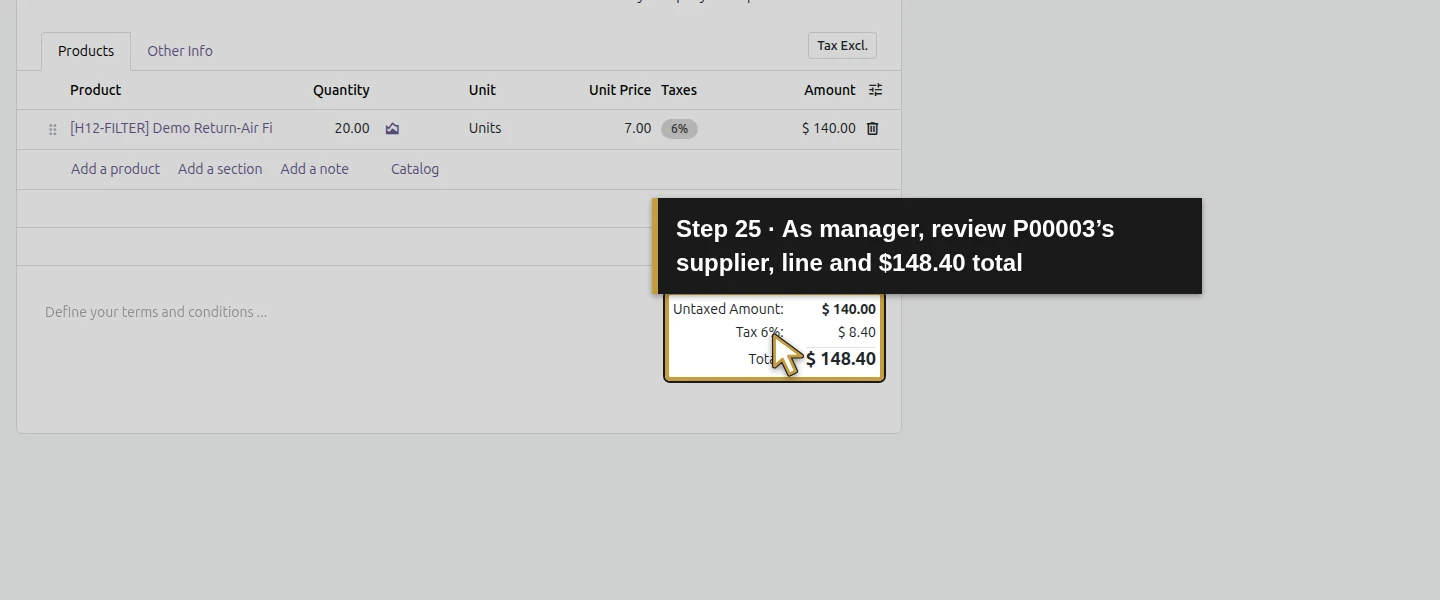The image size is (1440, 600).
Task: Click the Taxes column header
Action: (679, 90)
